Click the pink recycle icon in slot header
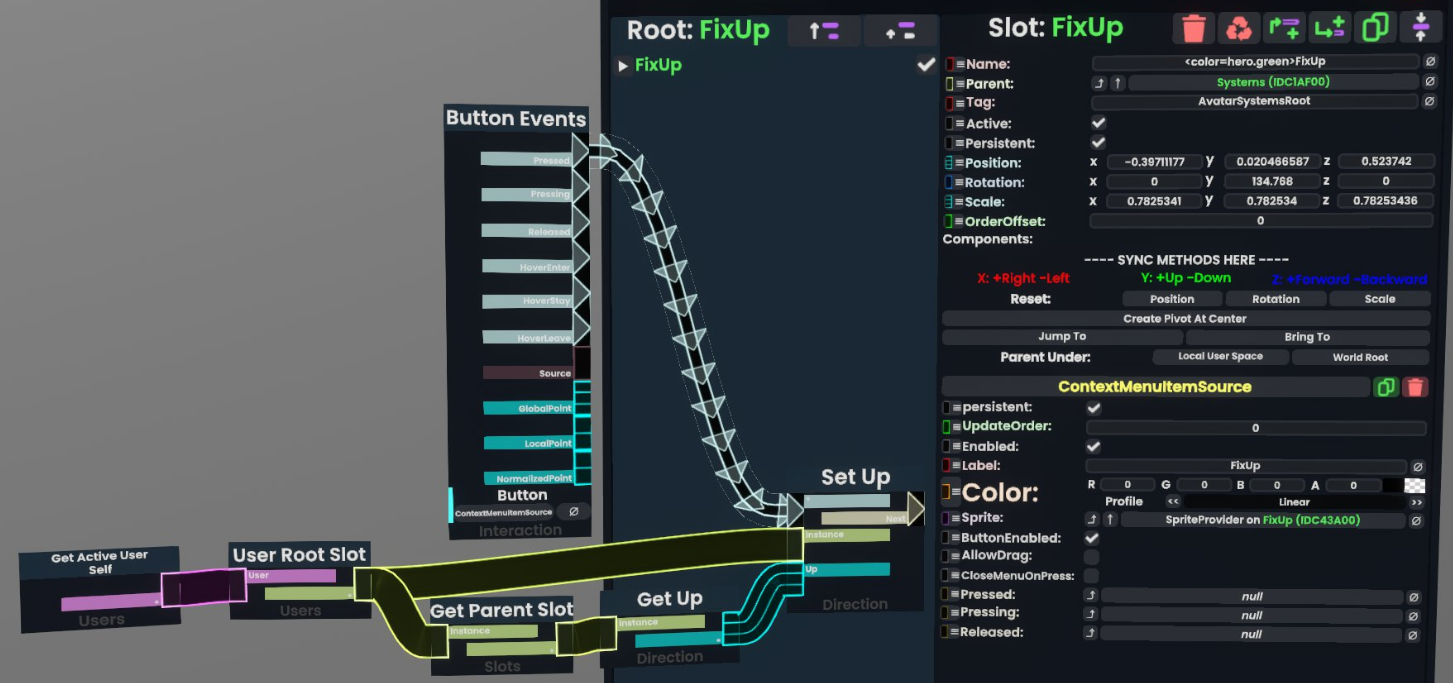Viewport: 1453px width, 683px height. (x=1239, y=28)
